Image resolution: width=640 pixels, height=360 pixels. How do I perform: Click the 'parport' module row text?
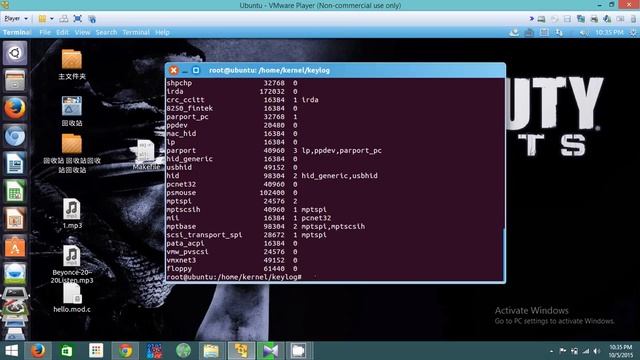[x=274, y=151]
